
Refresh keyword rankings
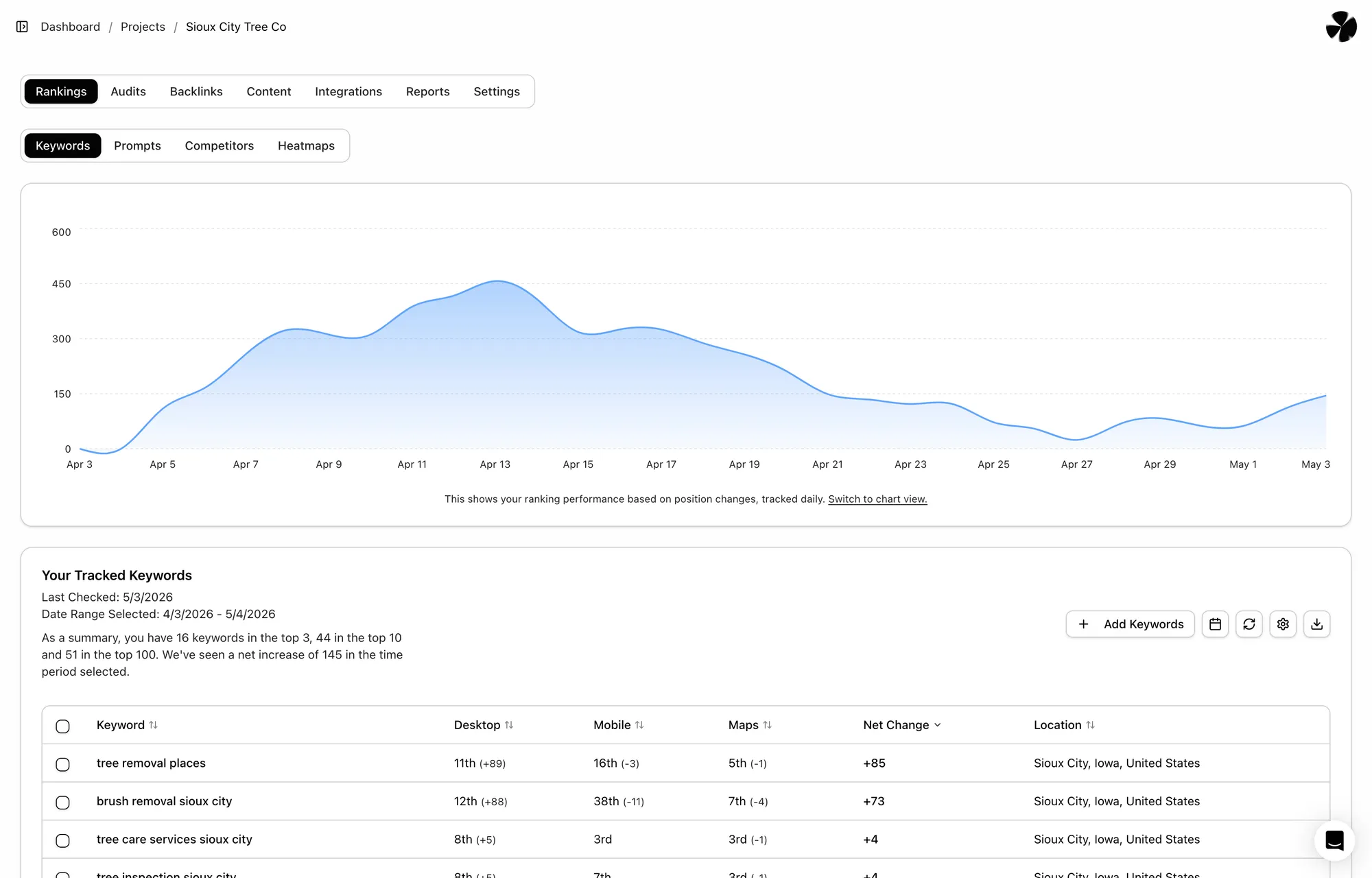[x=1249, y=624]
